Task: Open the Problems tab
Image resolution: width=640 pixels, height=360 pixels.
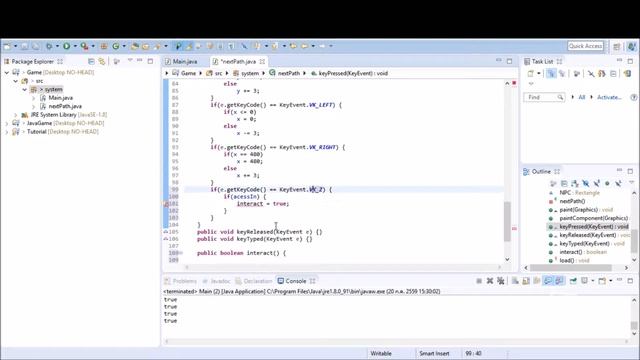Action: (x=181, y=281)
